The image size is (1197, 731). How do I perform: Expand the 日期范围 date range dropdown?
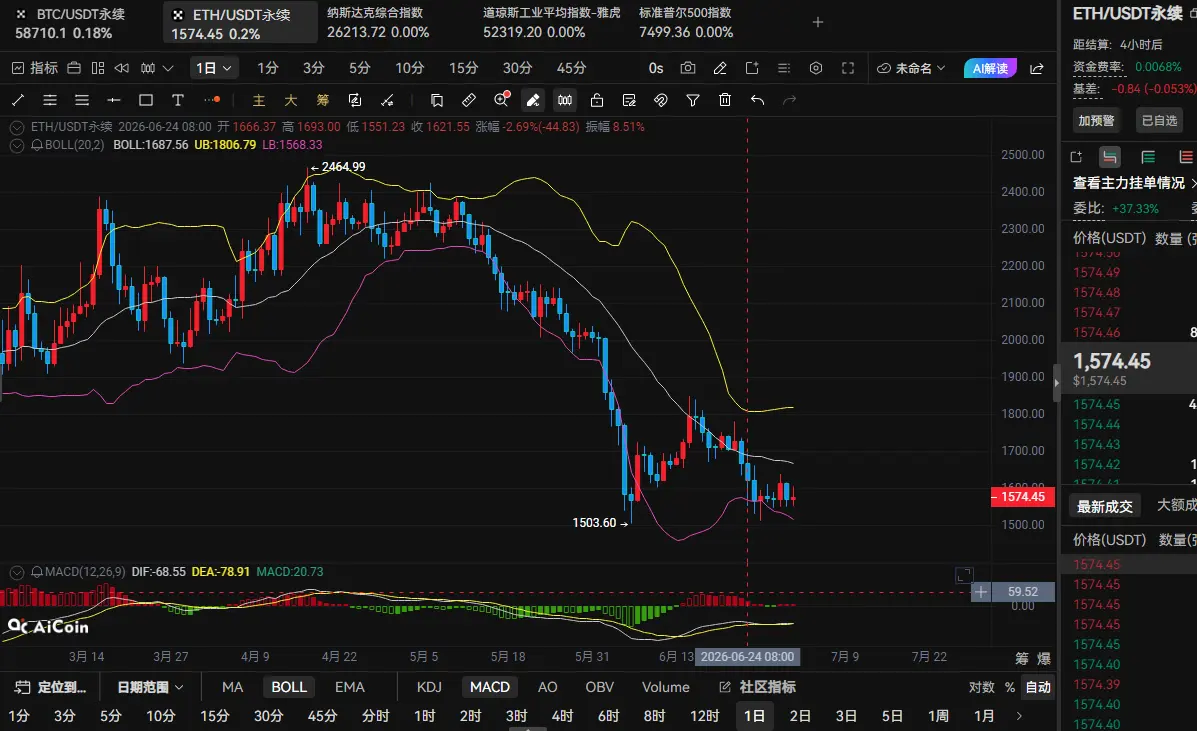click(x=150, y=688)
